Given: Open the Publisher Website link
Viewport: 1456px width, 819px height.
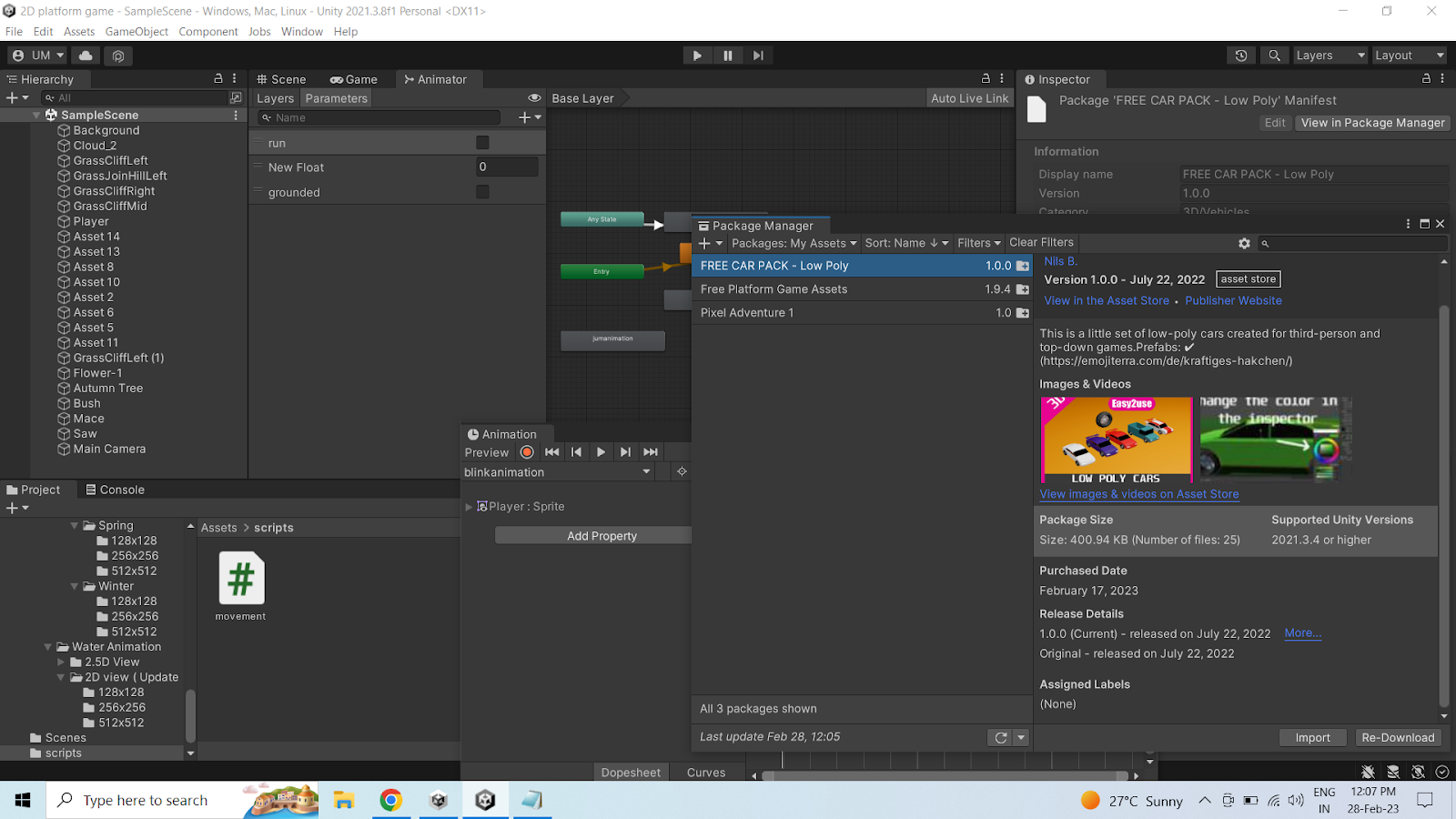Looking at the screenshot, I should [x=1233, y=300].
